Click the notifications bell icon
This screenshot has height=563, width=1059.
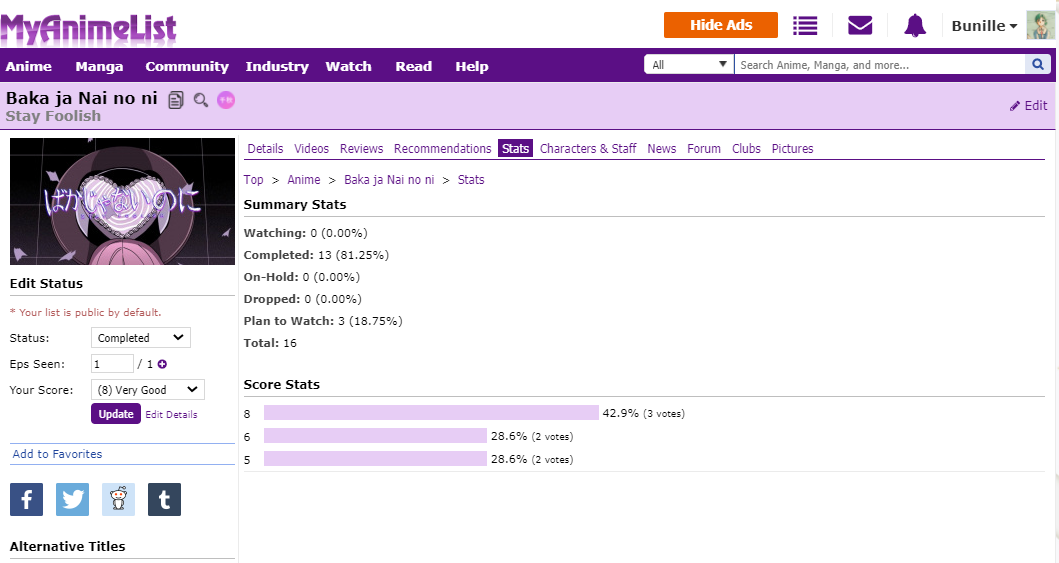pyautogui.click(x=915, y=26)
